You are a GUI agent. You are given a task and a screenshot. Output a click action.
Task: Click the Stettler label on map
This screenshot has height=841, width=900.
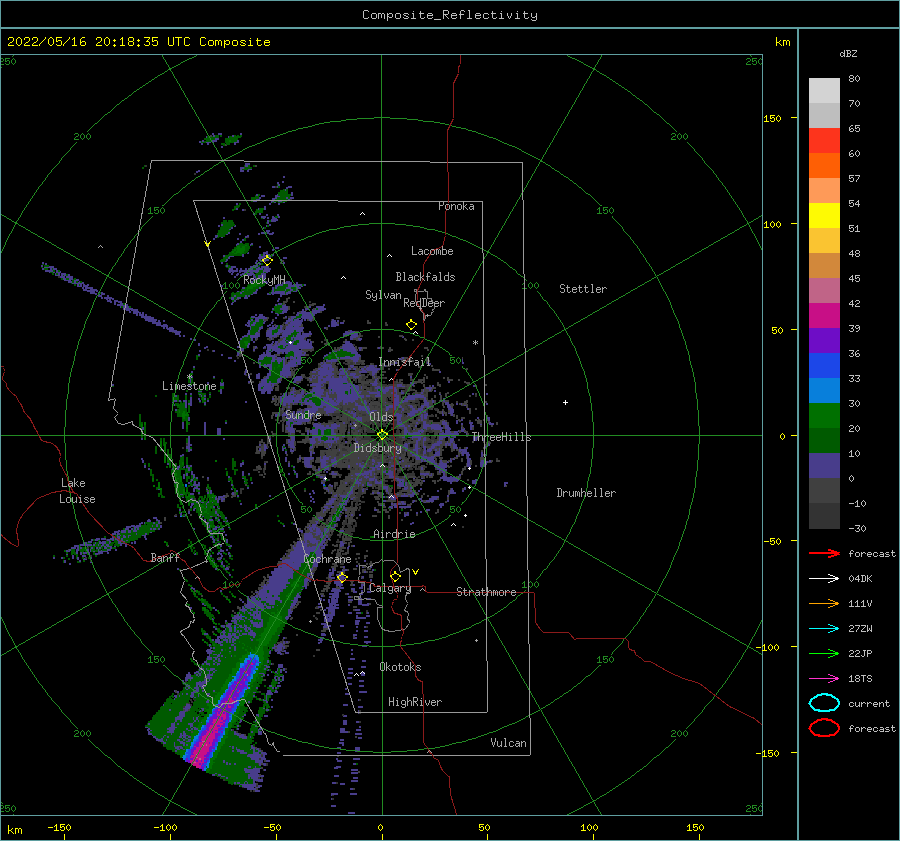point(583,289)
